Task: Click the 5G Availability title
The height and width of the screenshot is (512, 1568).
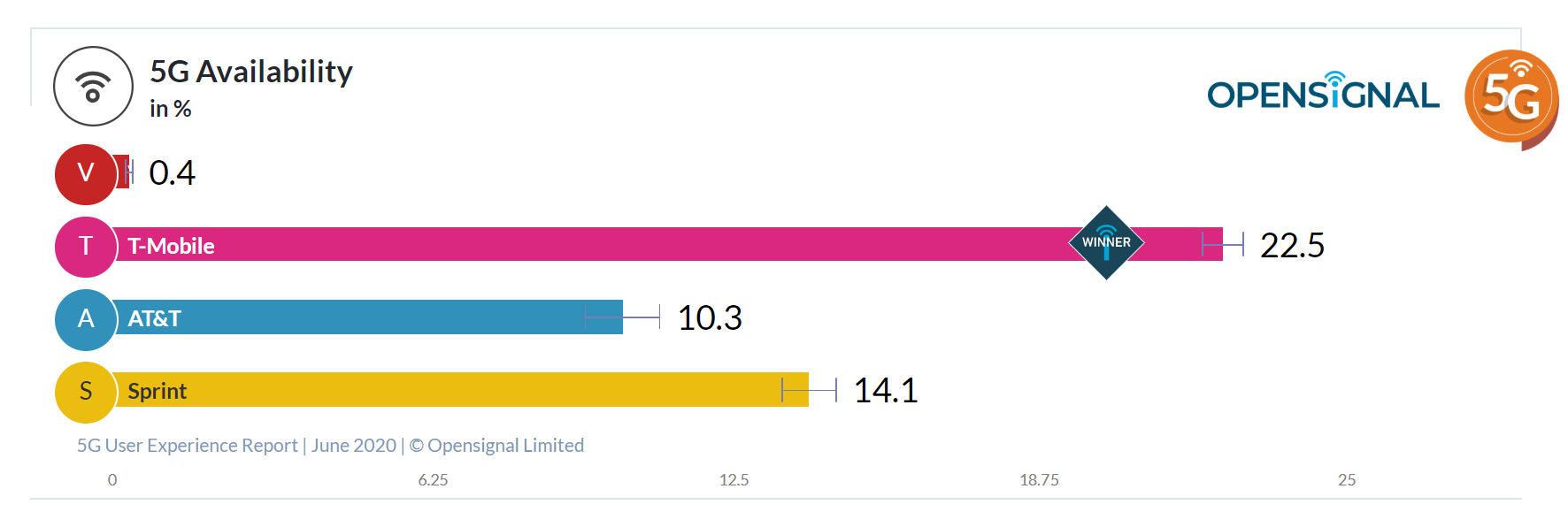Action: (251, 72)
